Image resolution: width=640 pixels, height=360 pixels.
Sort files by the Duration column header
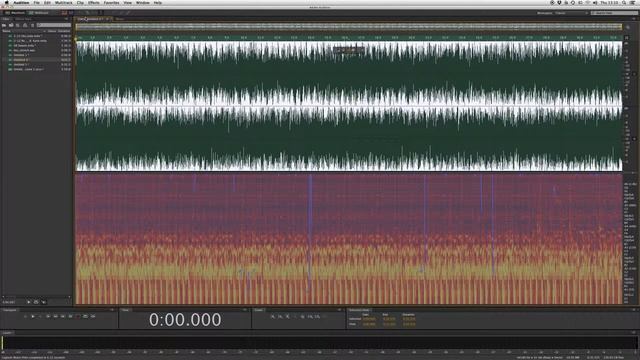tap(64, 31)
